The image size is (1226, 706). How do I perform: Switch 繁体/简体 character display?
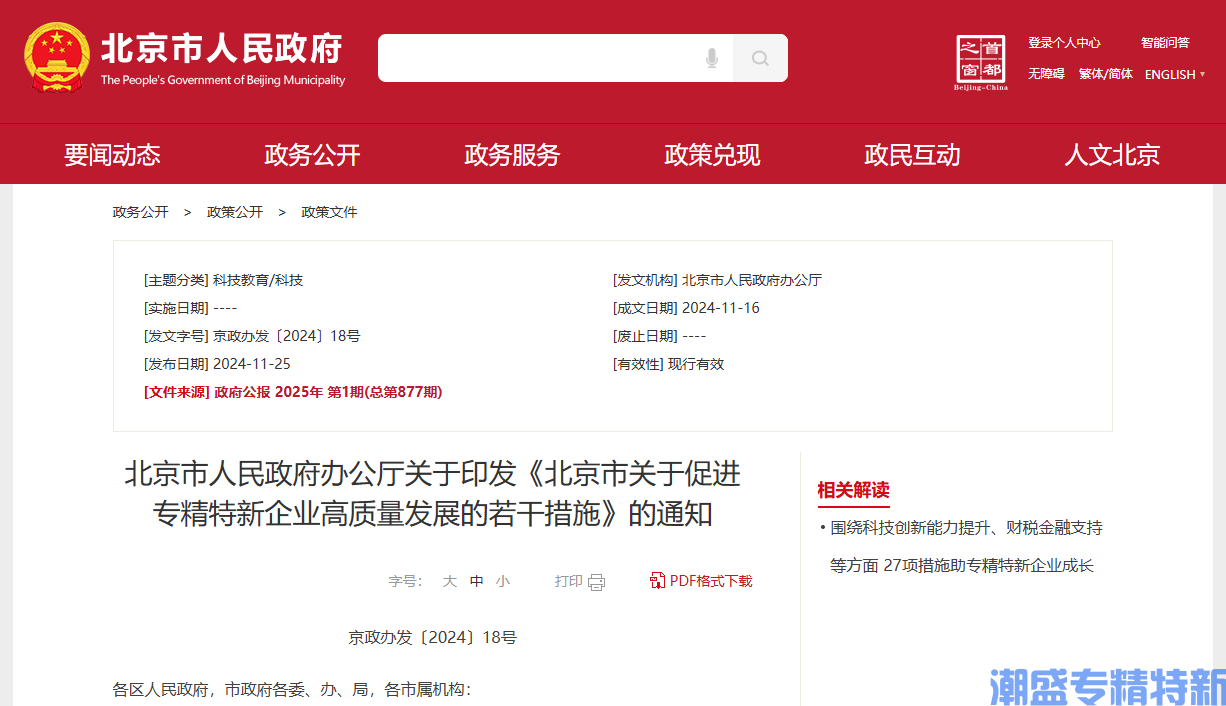tap(1105, 74)
